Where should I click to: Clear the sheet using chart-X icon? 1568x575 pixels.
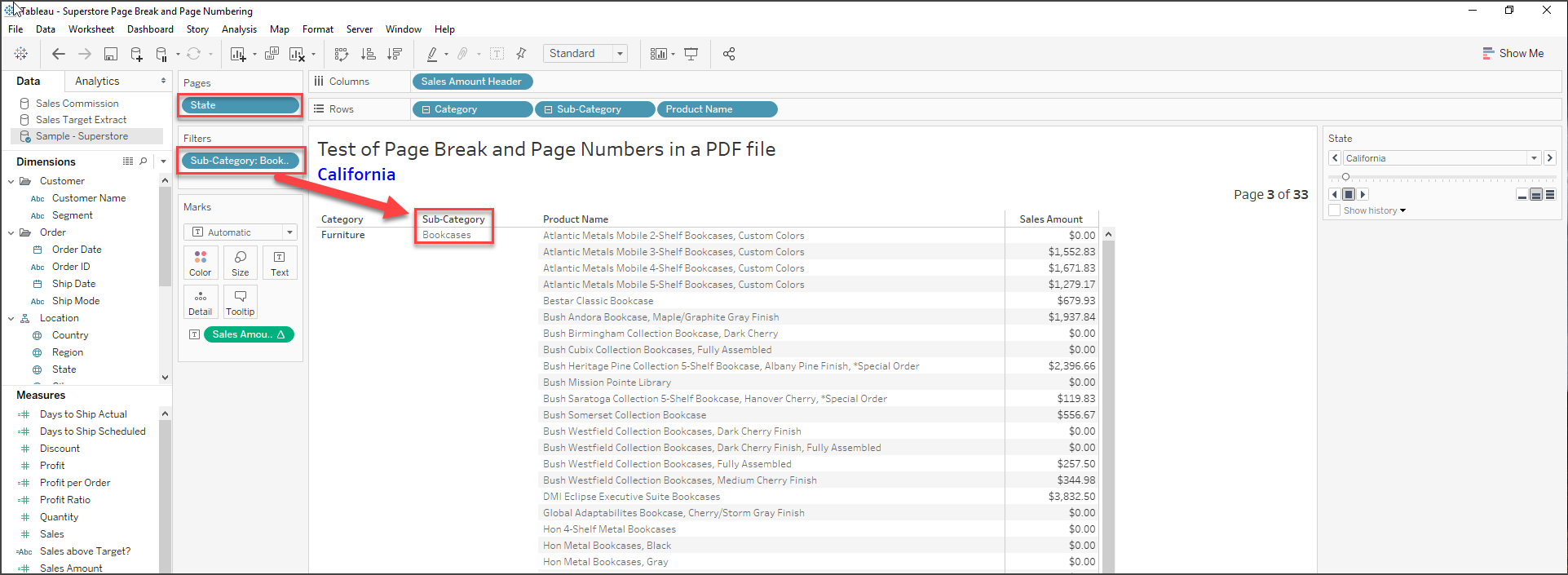tap(297, 54)
